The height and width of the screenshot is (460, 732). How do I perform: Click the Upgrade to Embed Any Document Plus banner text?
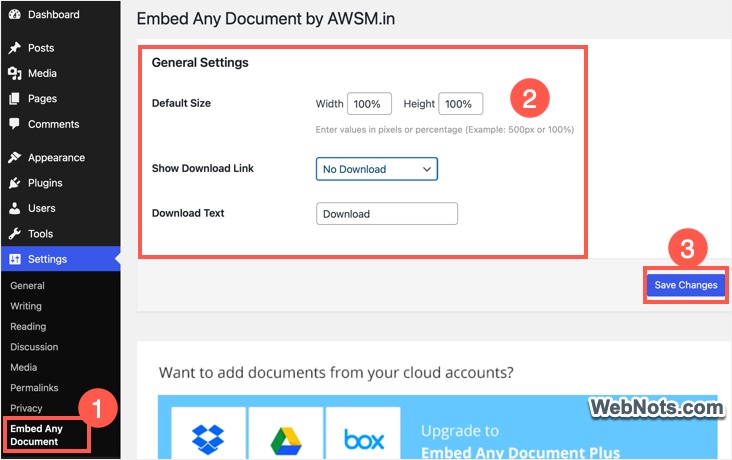[521, 441]
